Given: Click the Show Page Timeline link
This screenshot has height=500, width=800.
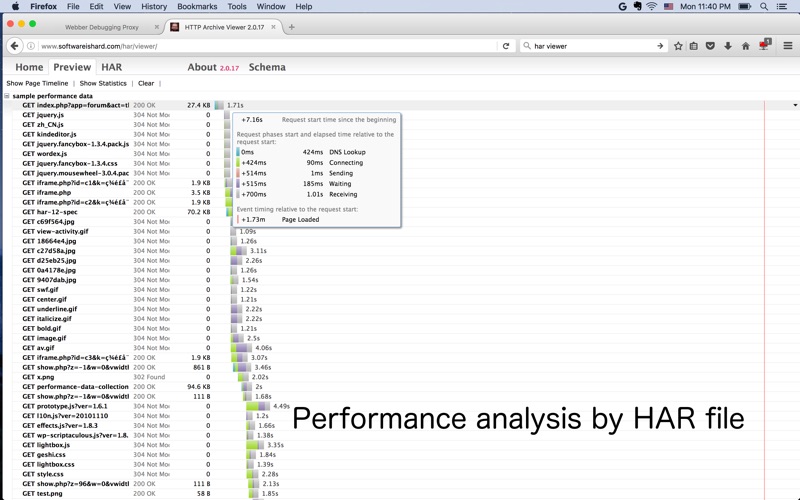Looking at the screenshot, I should (x=37, y=84).
